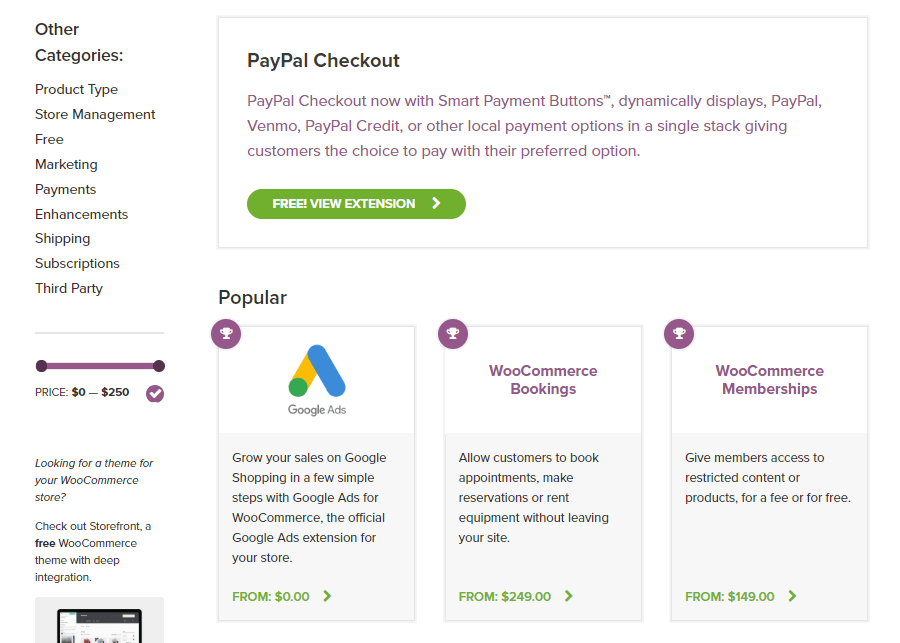Screen dimensions: 900x643
Task: Click the trophy badge on the Google Ads card
Action: pyautogui.click(x=226, y=334)
